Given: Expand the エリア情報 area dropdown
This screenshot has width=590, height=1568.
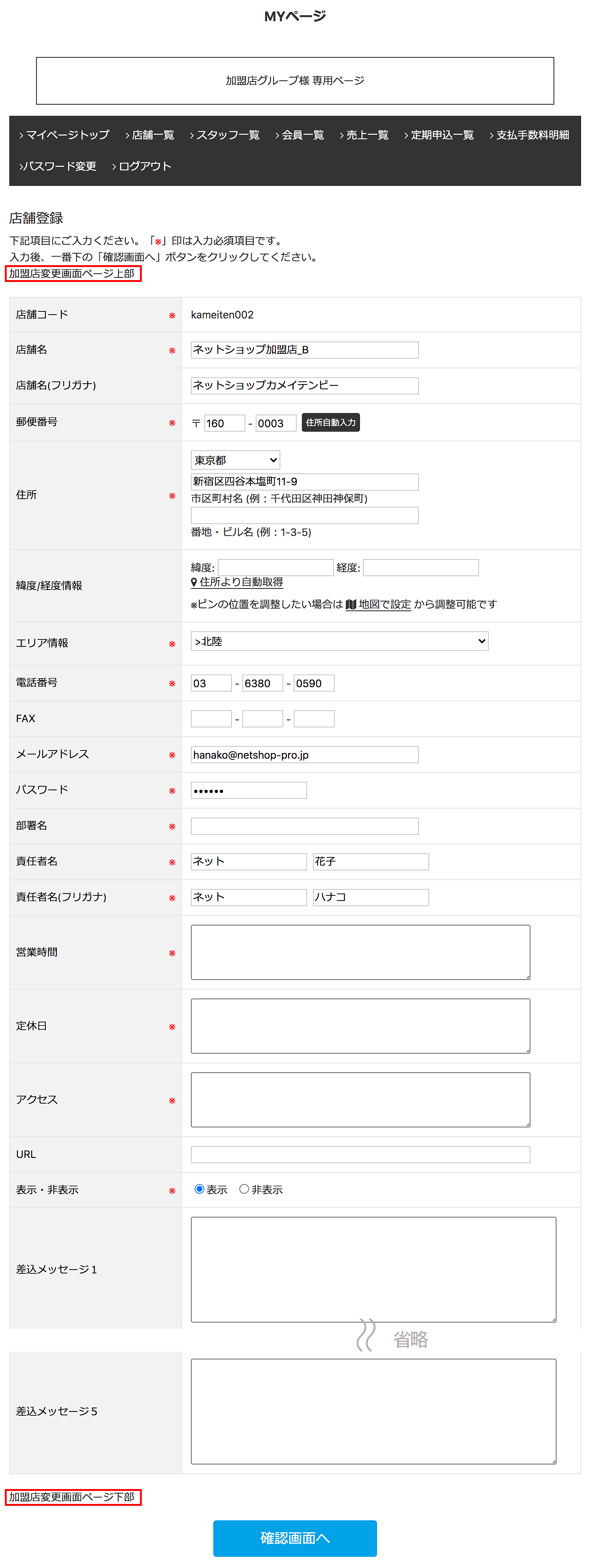Looking at the screenshot, I should pyautogui.click(x=339, y=641).
